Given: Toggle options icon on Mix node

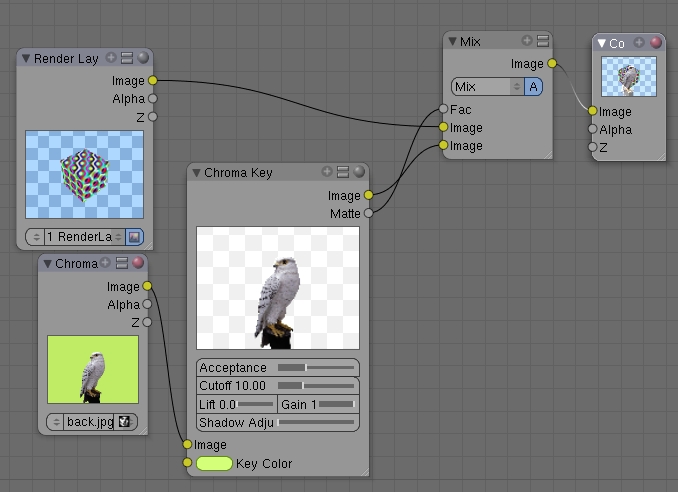Looking at the screenshot, I should click(x=543, y=41).
